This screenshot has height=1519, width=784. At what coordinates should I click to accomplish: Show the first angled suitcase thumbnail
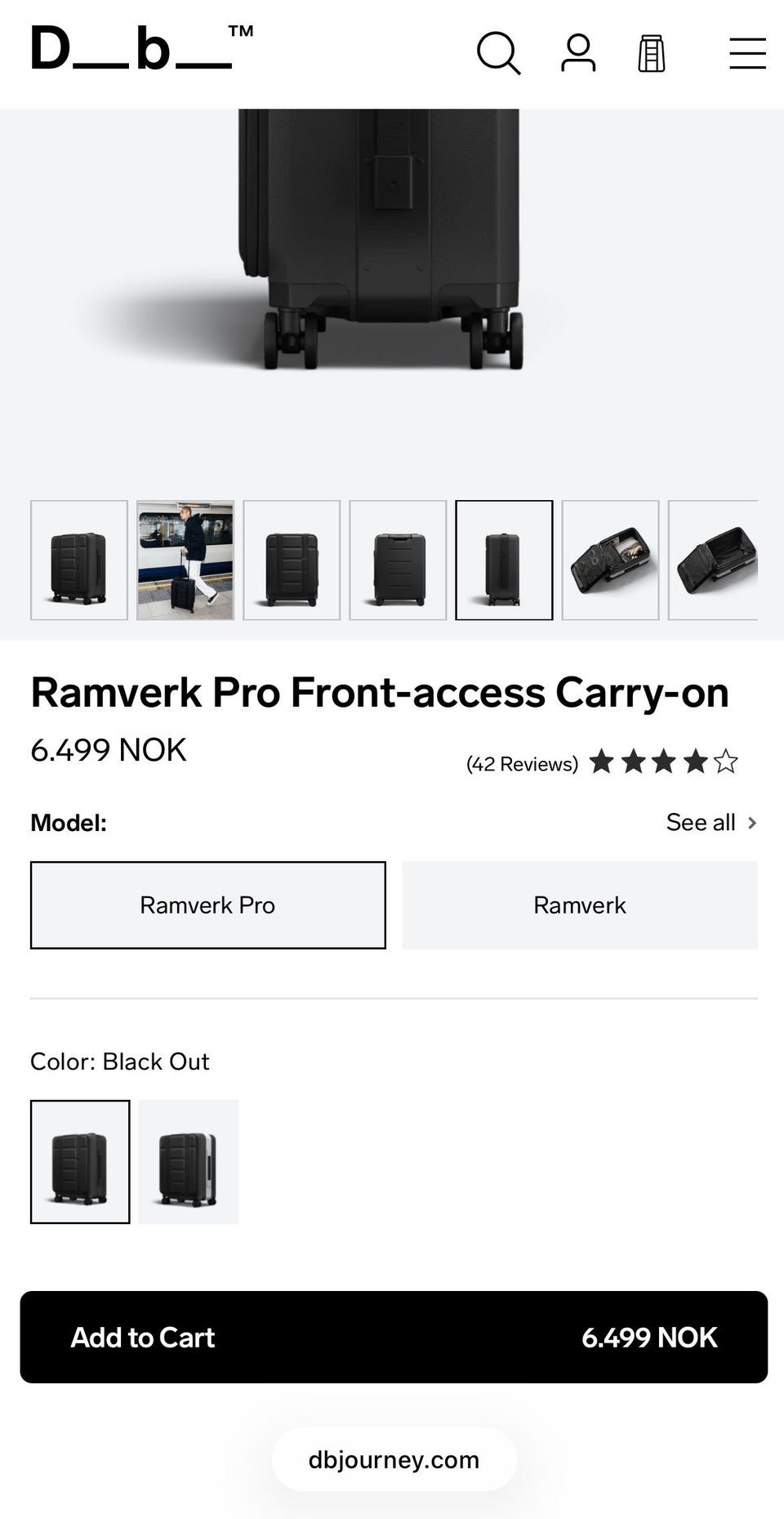click(79, 561)
